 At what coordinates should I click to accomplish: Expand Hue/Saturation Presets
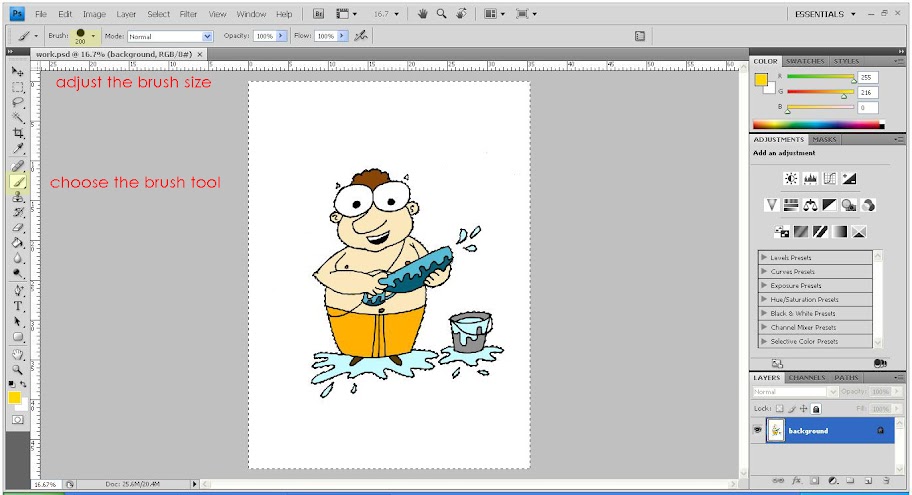[x=764, y=299]
